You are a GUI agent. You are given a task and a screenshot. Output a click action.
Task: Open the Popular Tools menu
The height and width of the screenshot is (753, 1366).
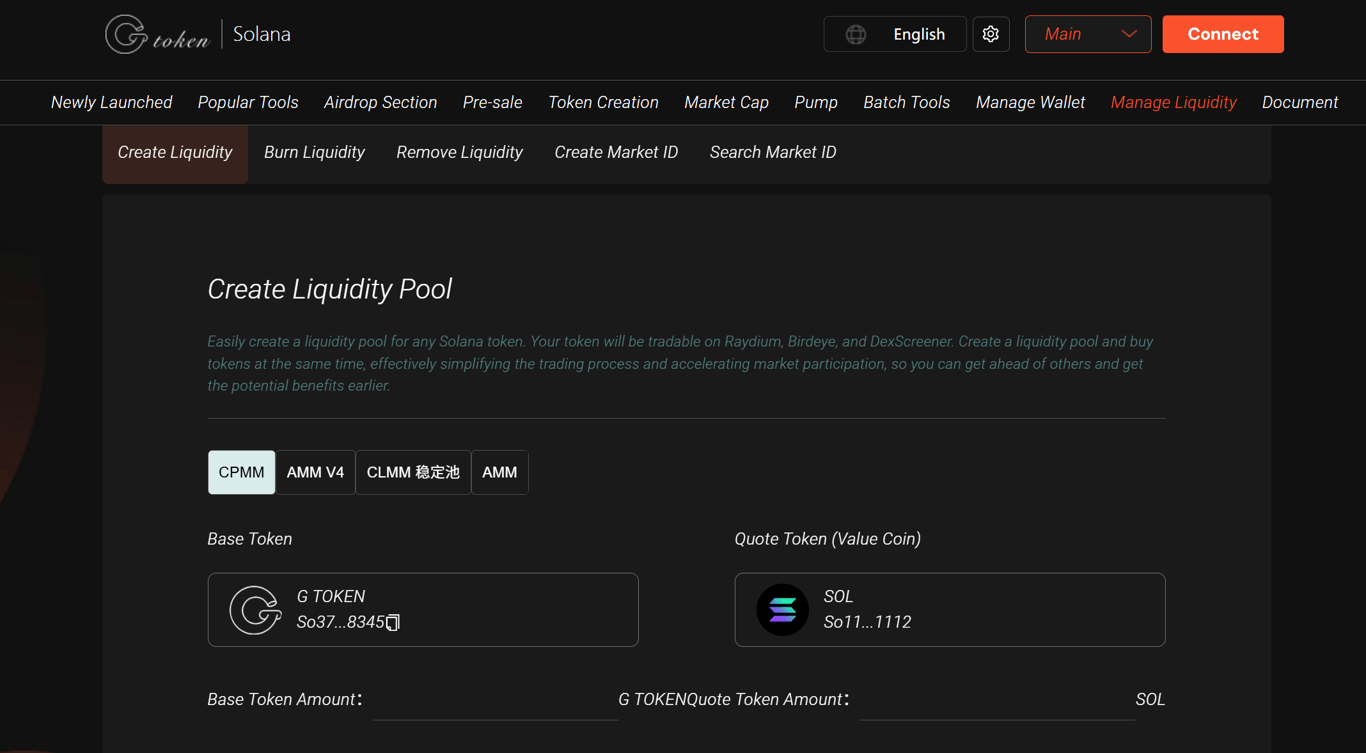(248, 102)
